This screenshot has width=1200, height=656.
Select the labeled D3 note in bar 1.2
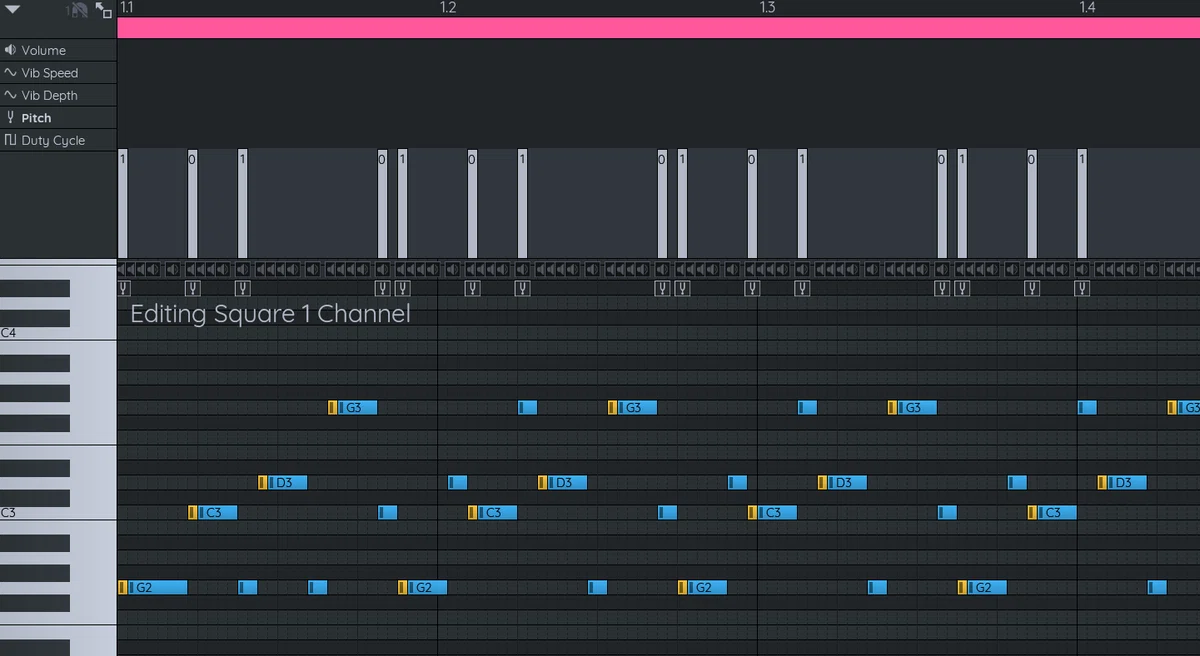tap(563, 482)
